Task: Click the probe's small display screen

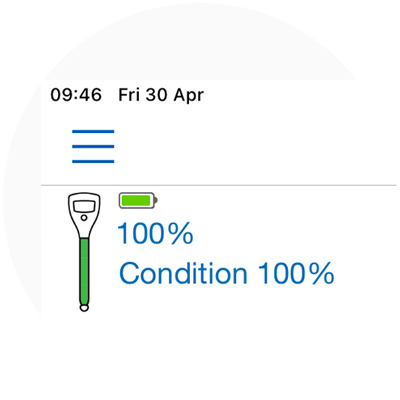Action: click(84, 206)
